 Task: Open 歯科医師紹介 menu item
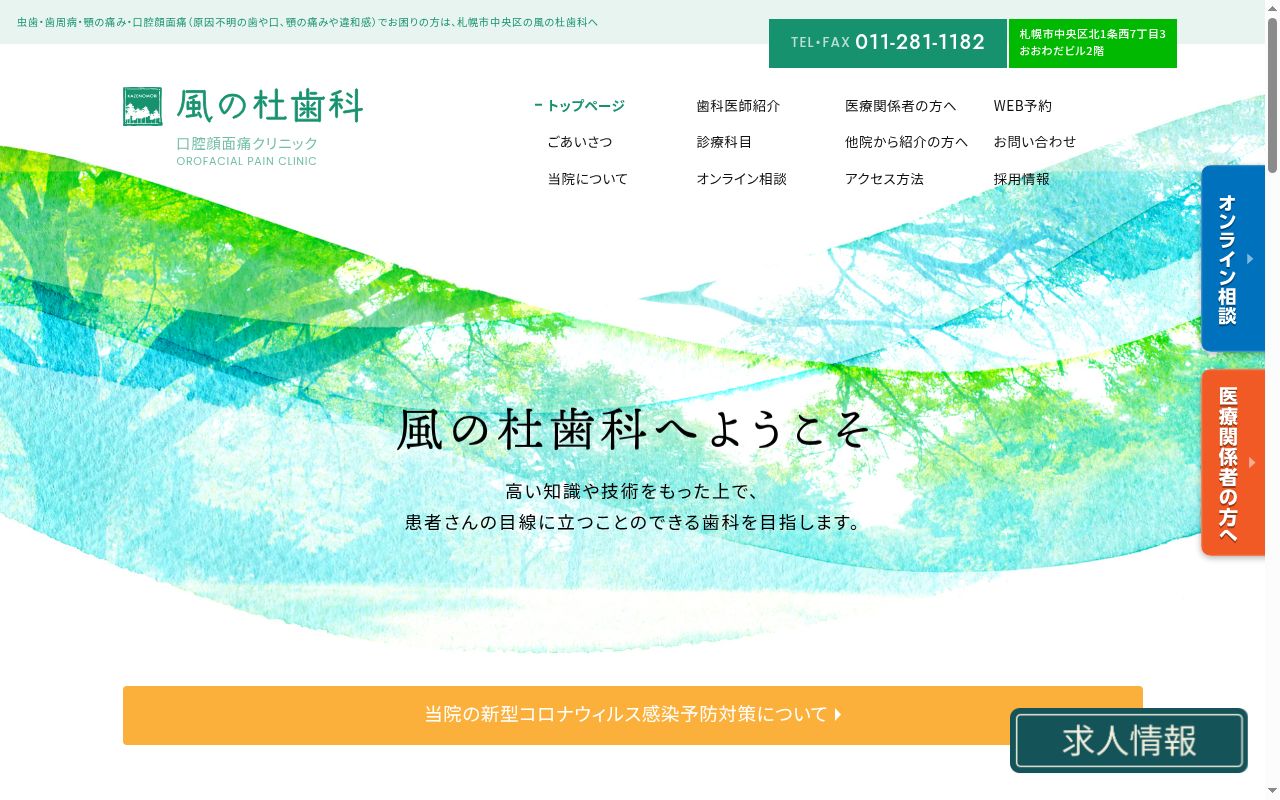tap(738, 106)
